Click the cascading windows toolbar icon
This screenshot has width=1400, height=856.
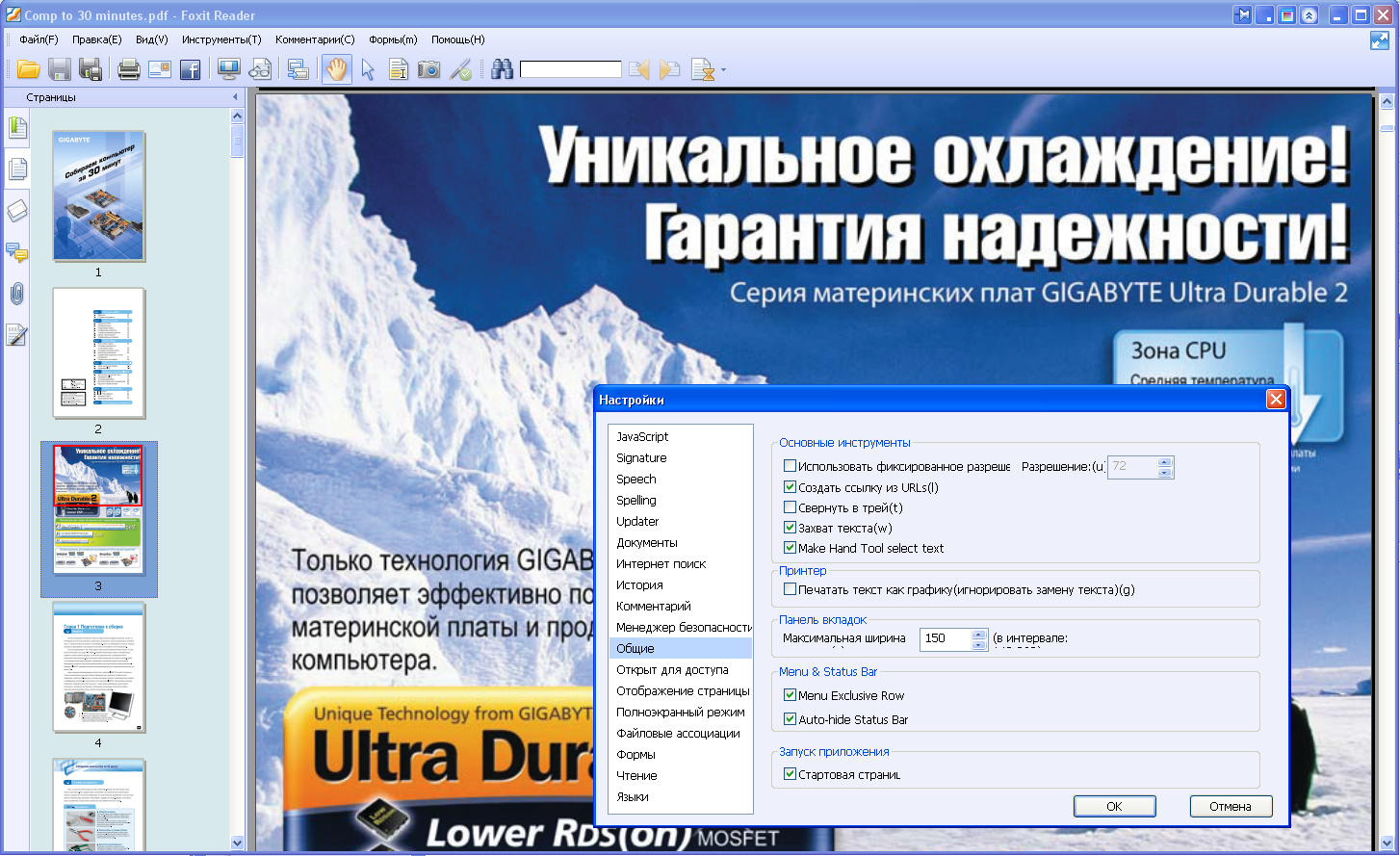298,69
